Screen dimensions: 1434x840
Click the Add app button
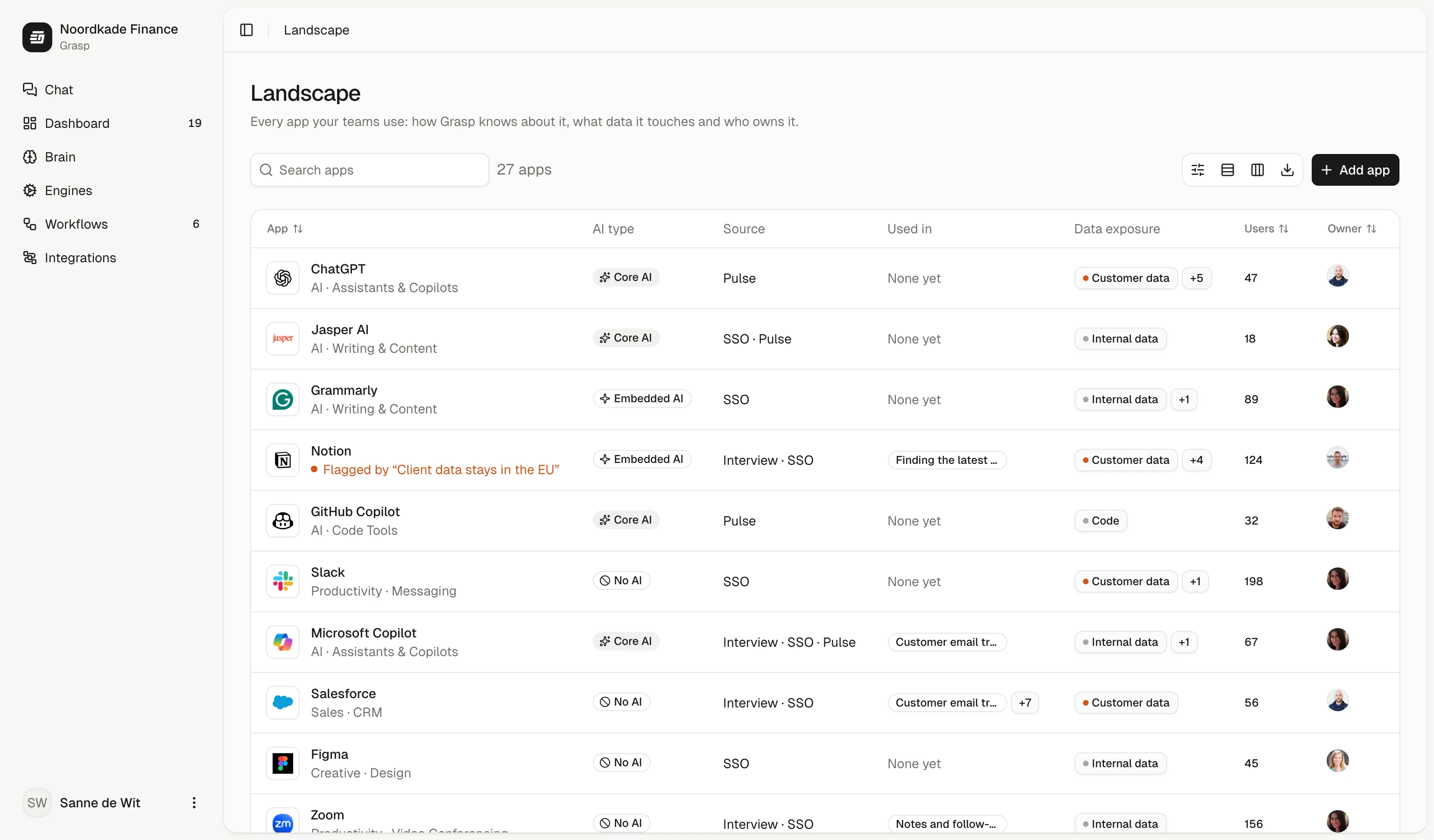(1355, 170)
